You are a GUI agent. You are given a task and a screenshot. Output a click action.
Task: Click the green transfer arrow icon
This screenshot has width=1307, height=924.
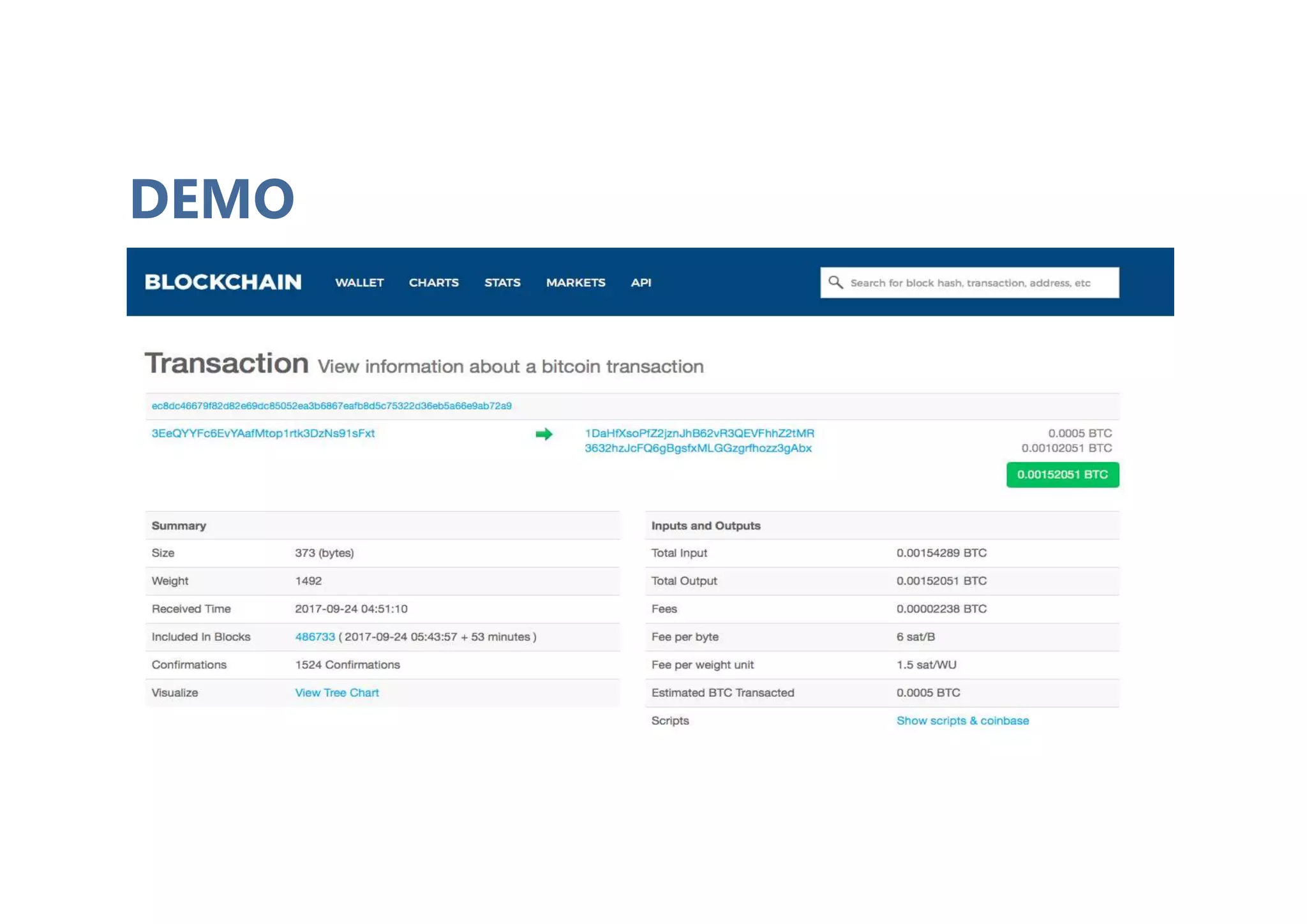coord(544,435)
